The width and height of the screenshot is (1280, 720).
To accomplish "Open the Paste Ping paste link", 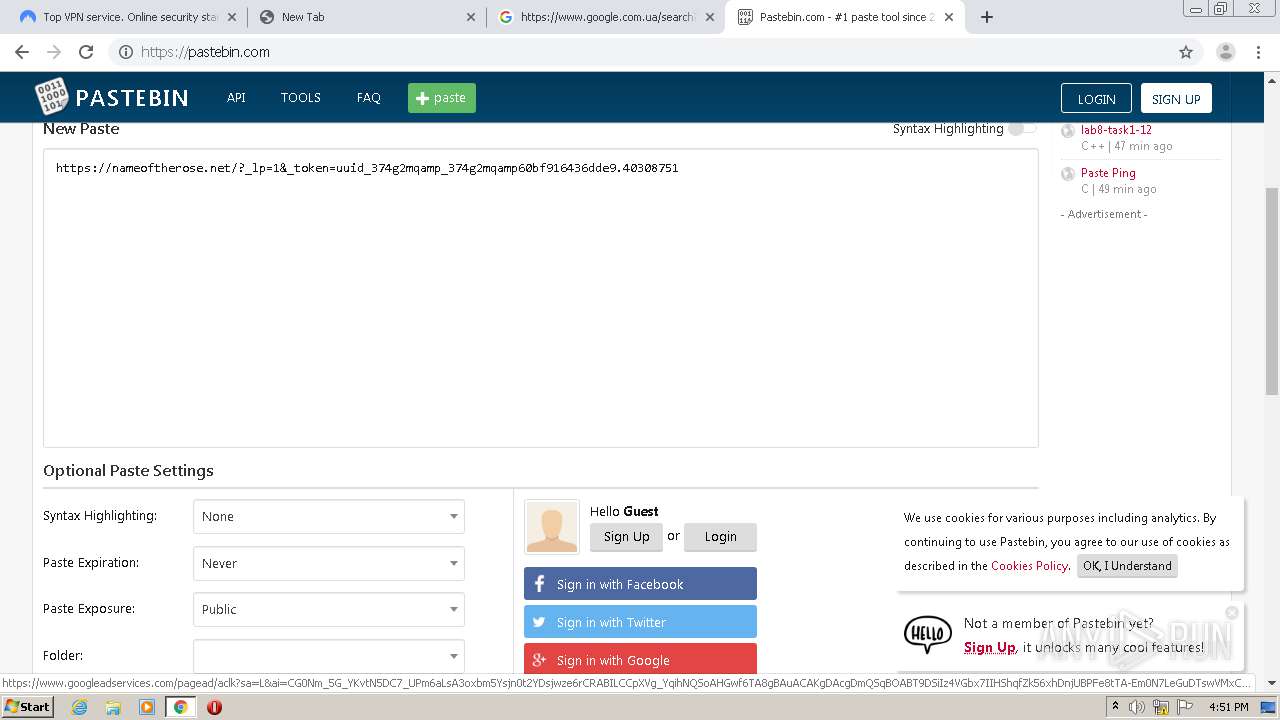I will 1108,173.
